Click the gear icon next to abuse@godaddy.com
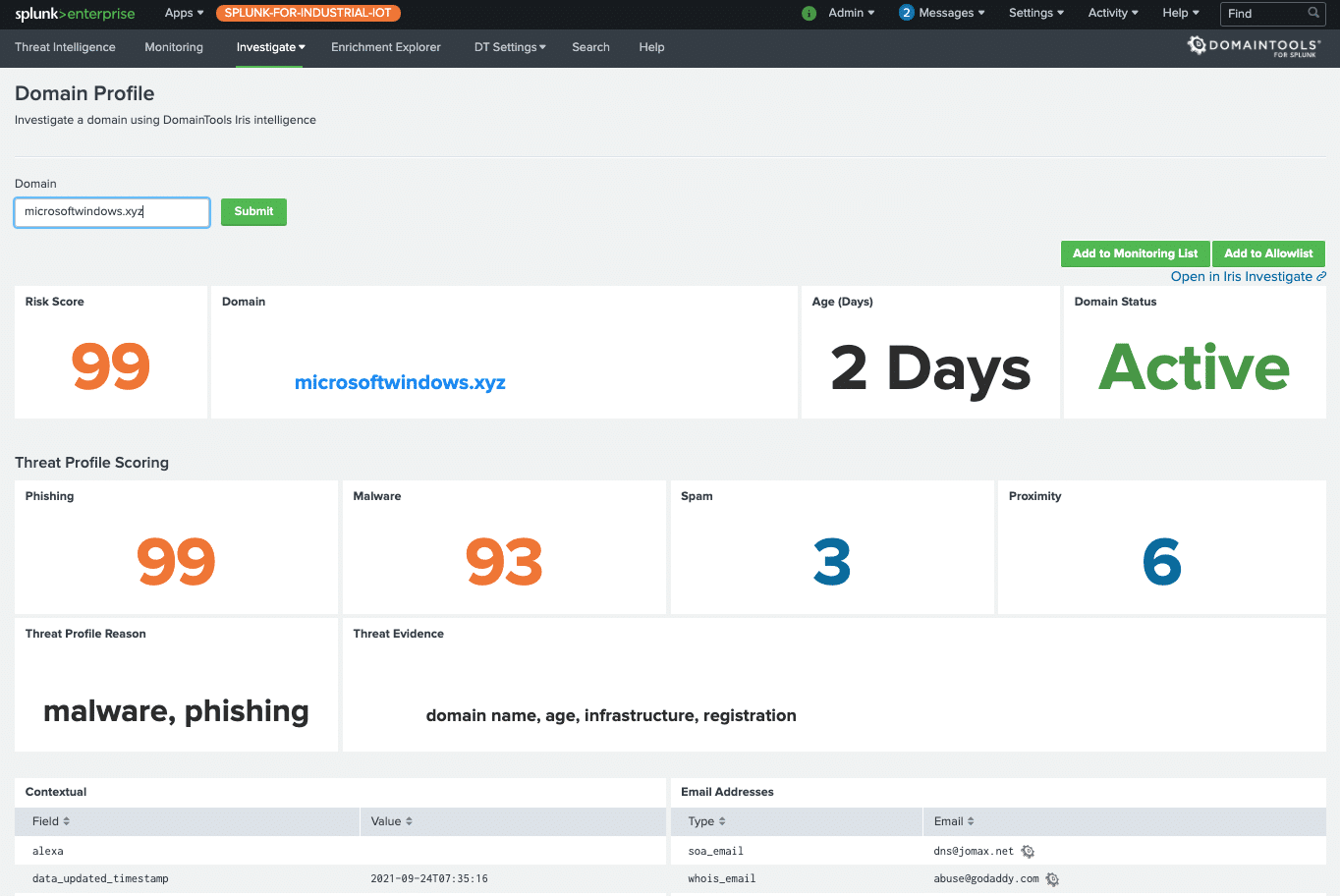 (x=1052, y=879)
